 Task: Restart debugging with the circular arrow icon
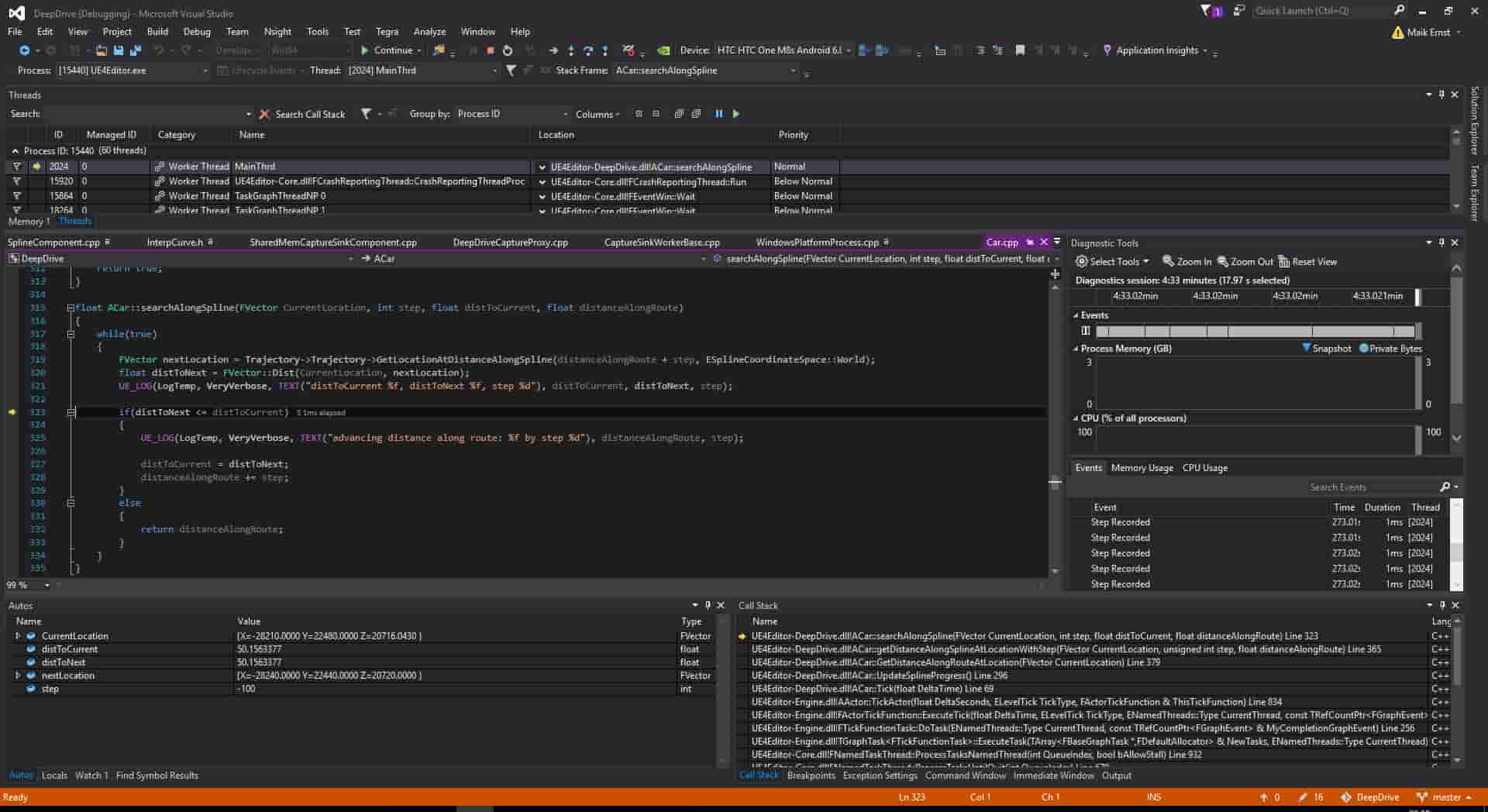(508, 50)
